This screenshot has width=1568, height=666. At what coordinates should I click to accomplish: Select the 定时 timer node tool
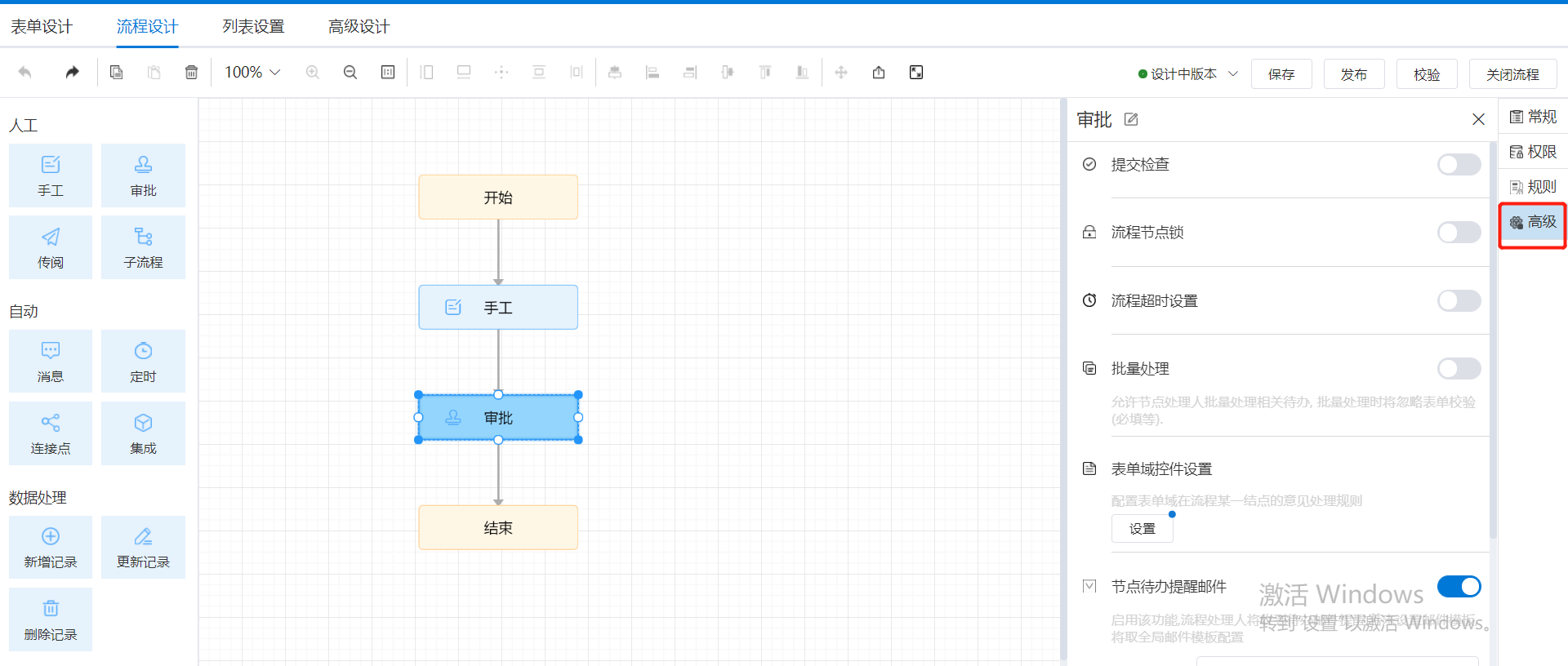click(x=143, y=362)
